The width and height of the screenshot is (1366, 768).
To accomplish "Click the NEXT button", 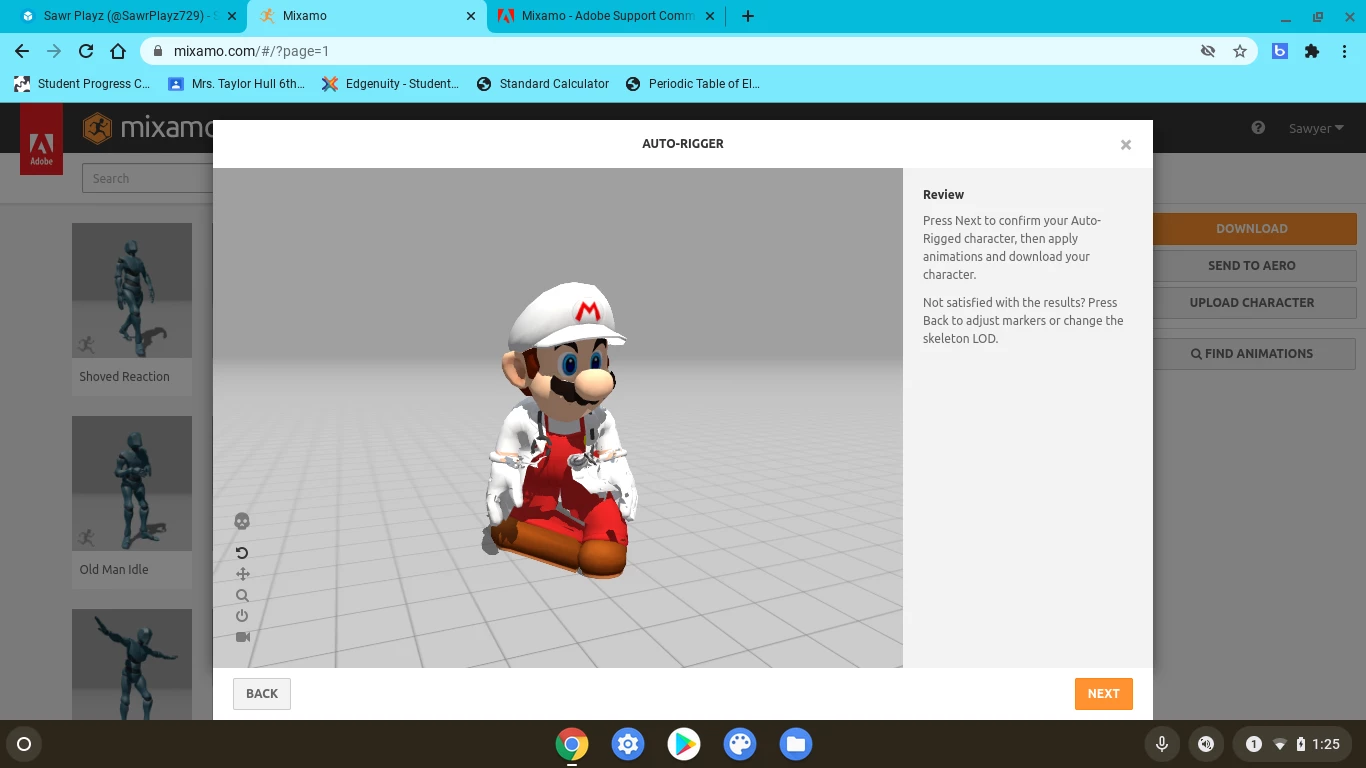I will point(1104,694).
